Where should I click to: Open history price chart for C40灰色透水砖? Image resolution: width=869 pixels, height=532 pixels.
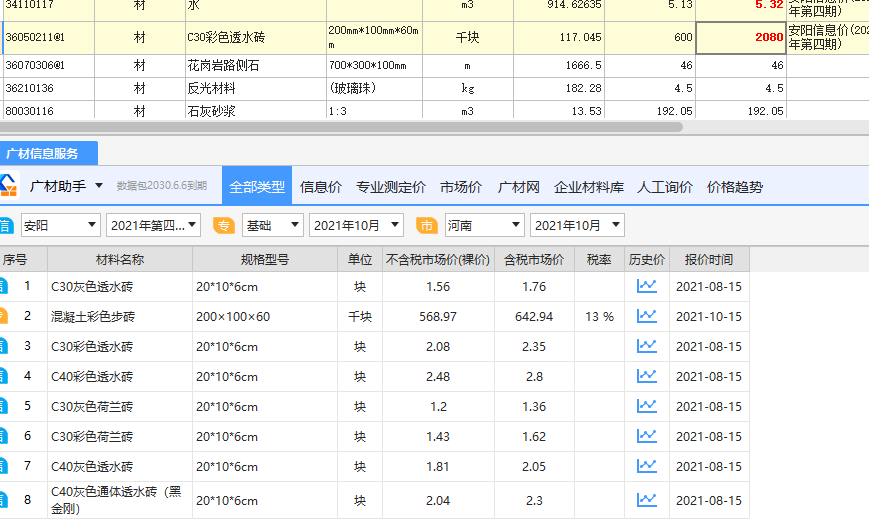point(646,466)
